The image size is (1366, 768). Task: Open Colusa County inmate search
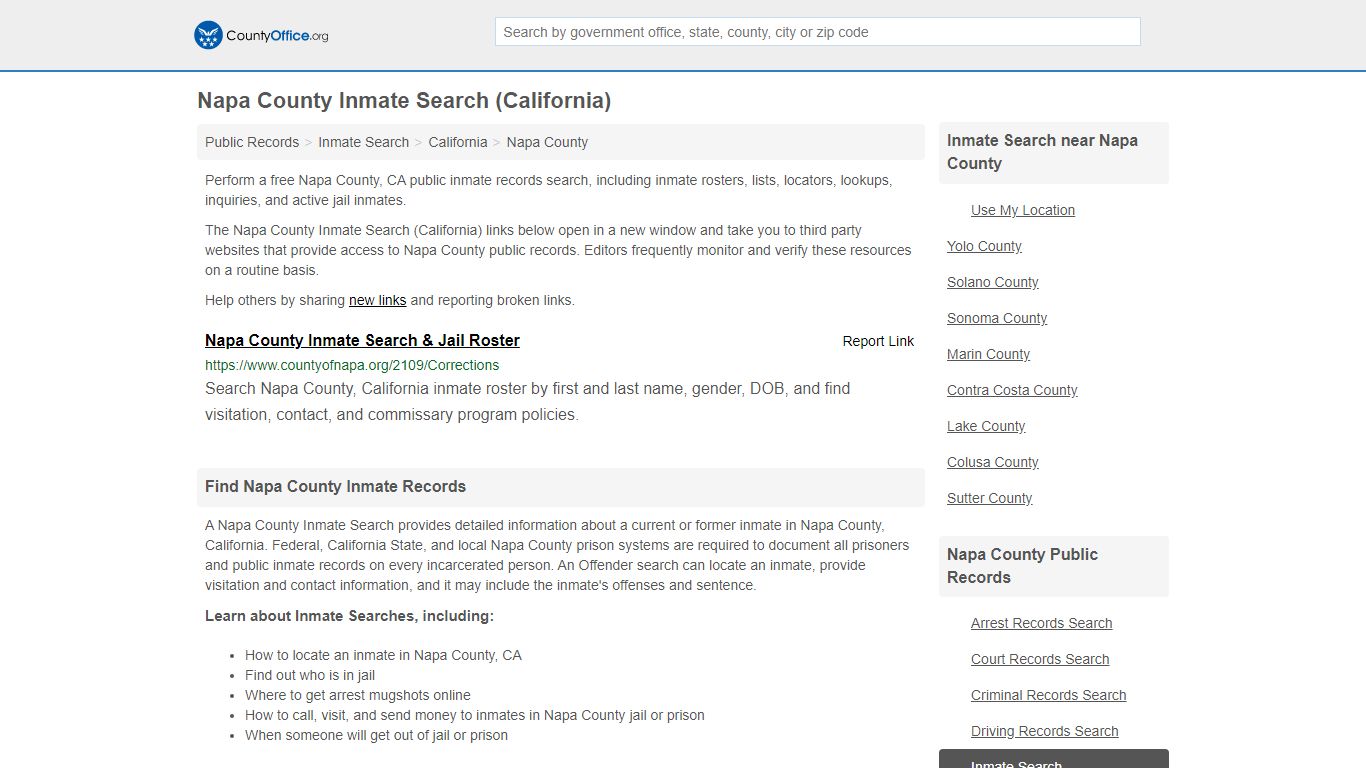coord(993,462)
